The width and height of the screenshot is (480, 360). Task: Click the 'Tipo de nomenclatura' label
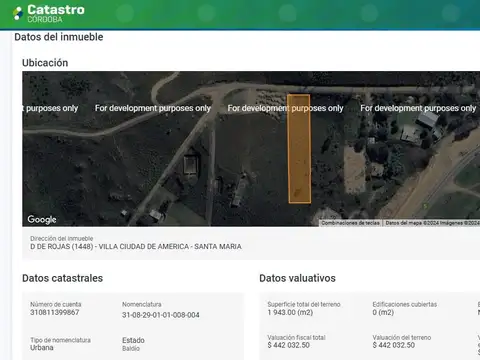(60, 340)
